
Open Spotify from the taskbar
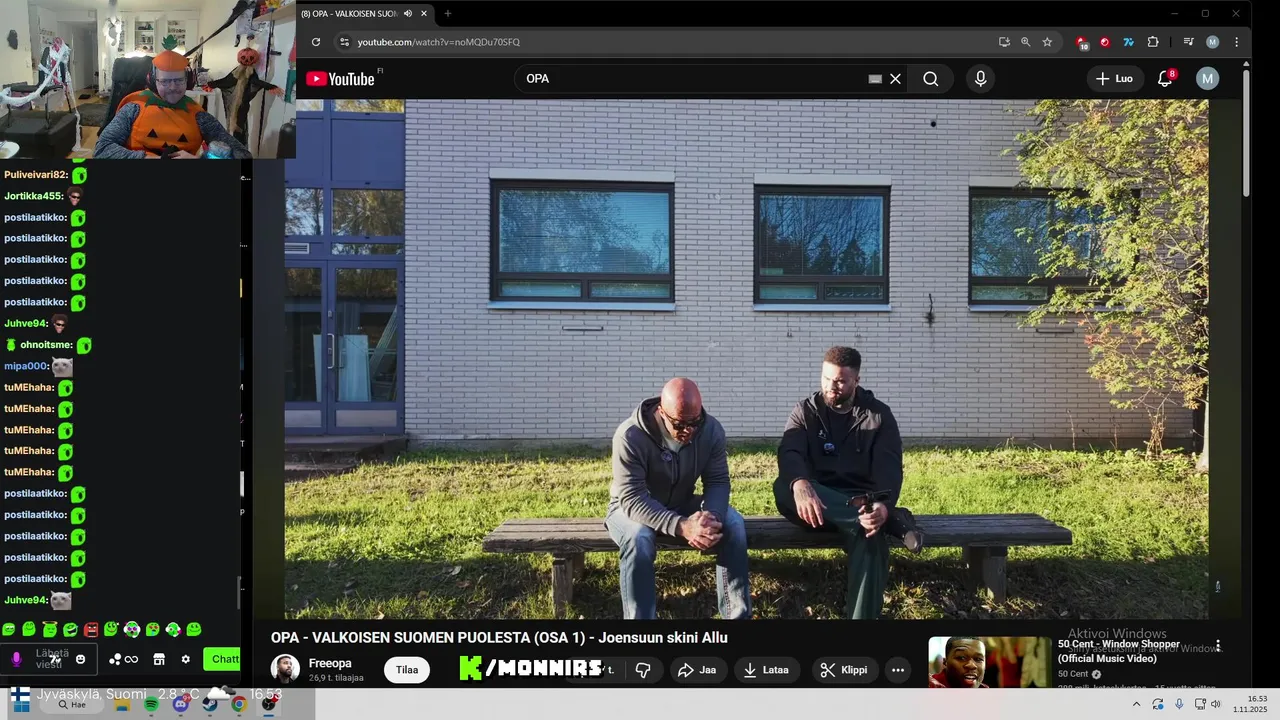click(151, 704)
